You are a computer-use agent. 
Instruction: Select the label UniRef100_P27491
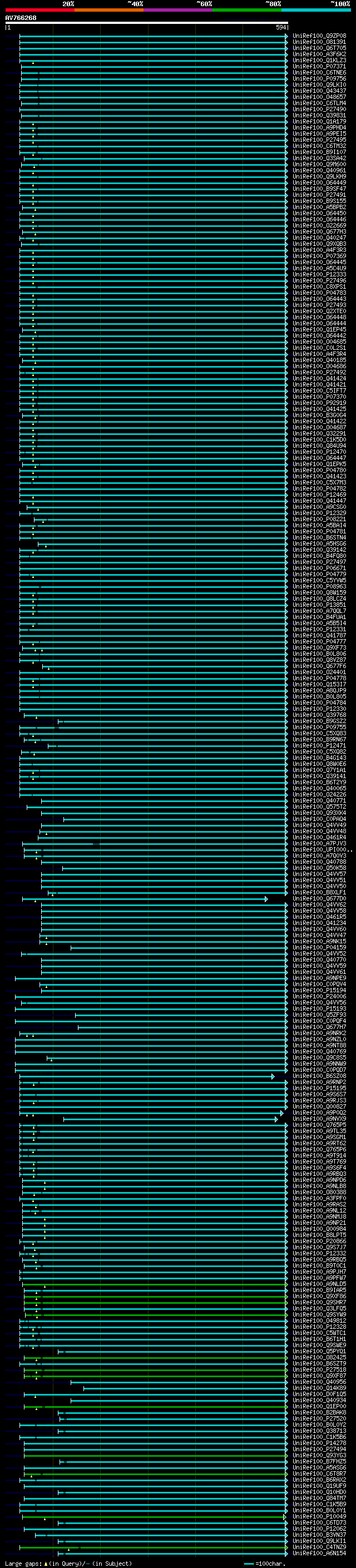coord(319,195)
